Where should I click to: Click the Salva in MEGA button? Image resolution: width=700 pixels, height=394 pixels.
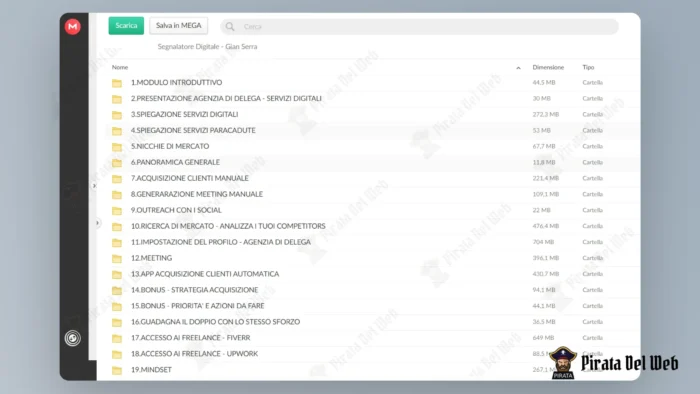pyautogui.click(x=179, y=25)
